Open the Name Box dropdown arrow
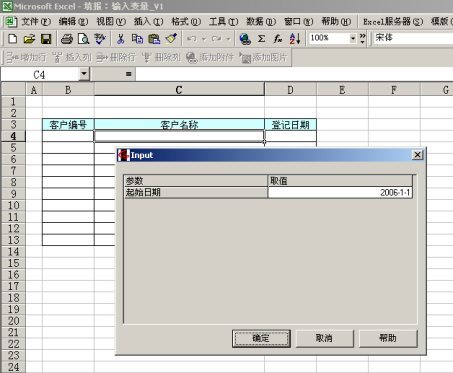This screenshot has height=373, width=453. click(x=84, y=74)
